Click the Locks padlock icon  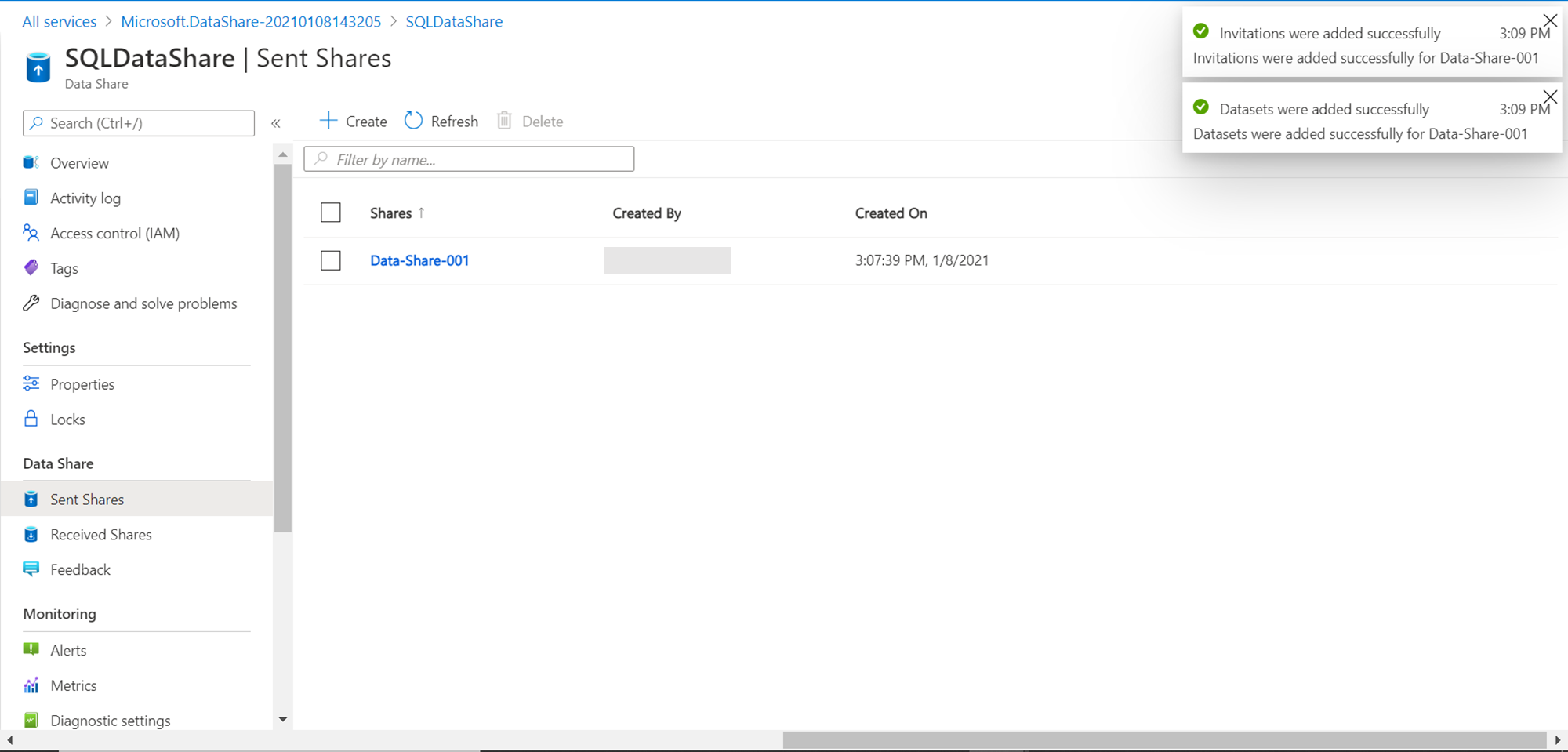[x=31, y=419]
